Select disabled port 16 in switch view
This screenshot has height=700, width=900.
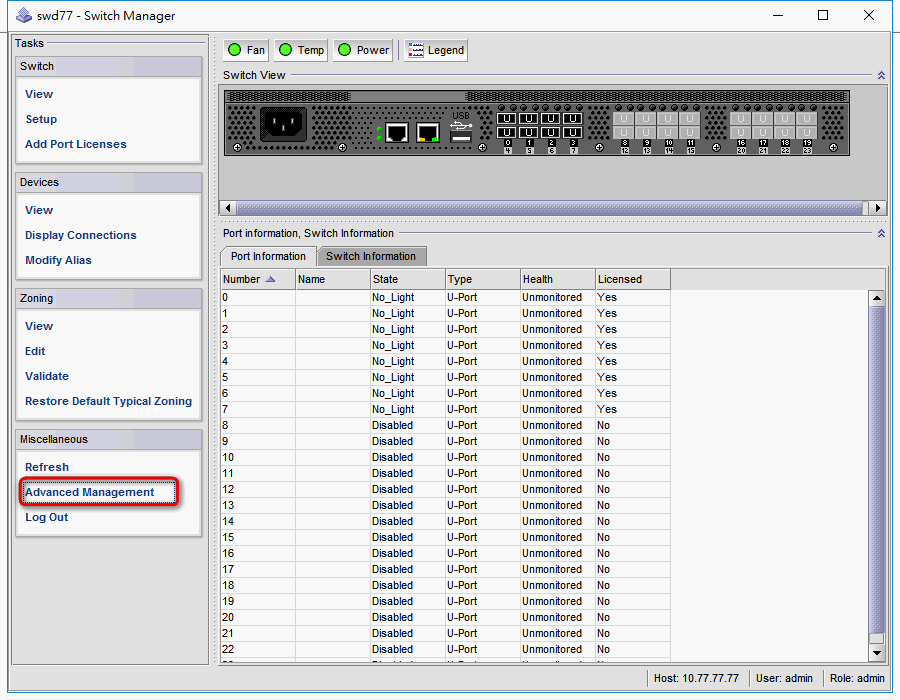tap(741, 119)
